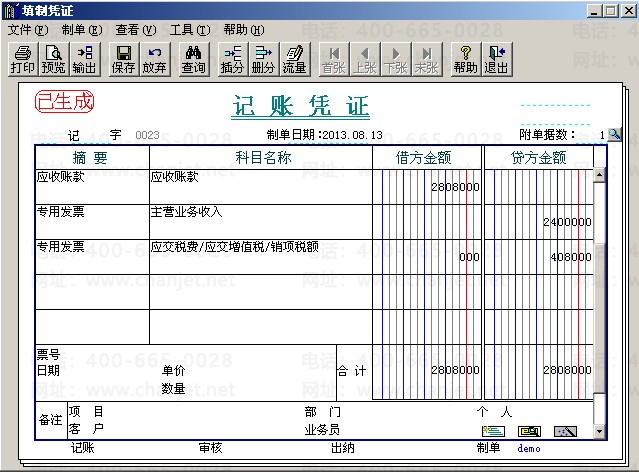
Task: Open the 制单 menu
Action: [81, 30]
